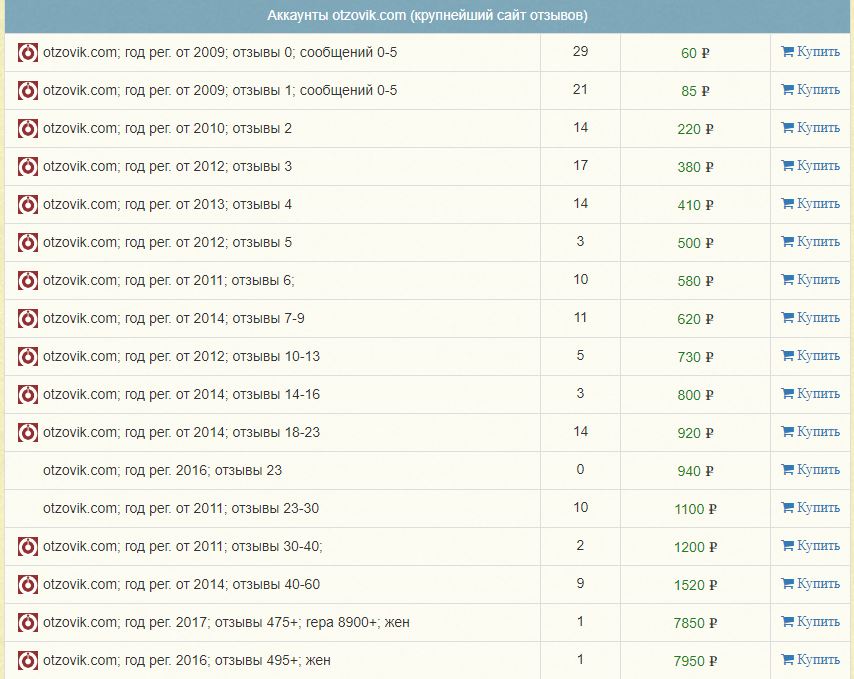
Task: Buy account priced 940 ₽
Action: click(810, 469)
